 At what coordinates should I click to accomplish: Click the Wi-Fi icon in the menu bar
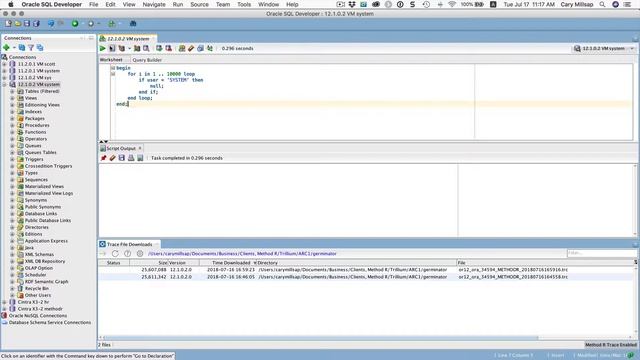pyautogui.click(x=452, y=4)
